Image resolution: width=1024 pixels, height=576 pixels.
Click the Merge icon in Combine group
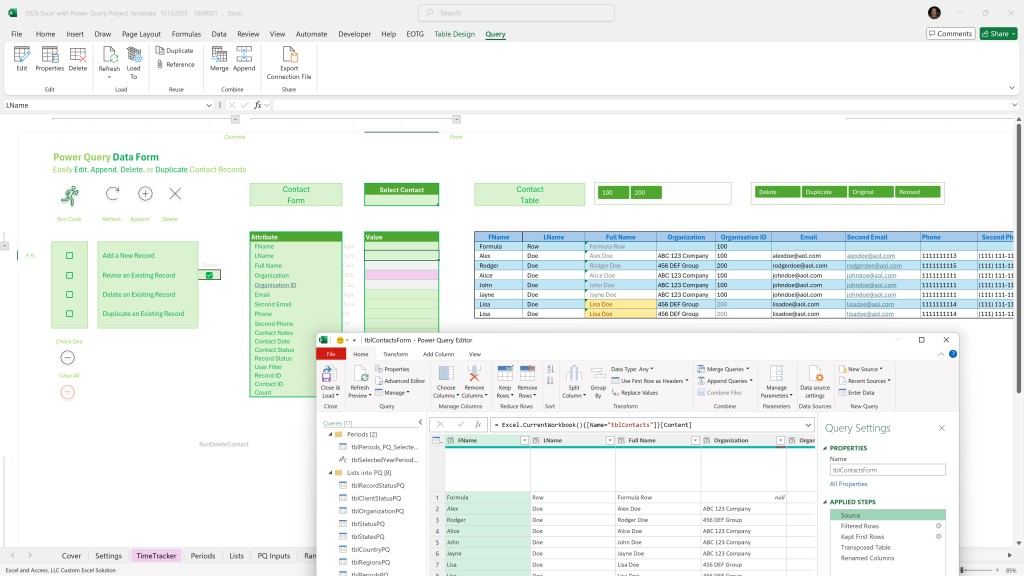pos(219,59)
